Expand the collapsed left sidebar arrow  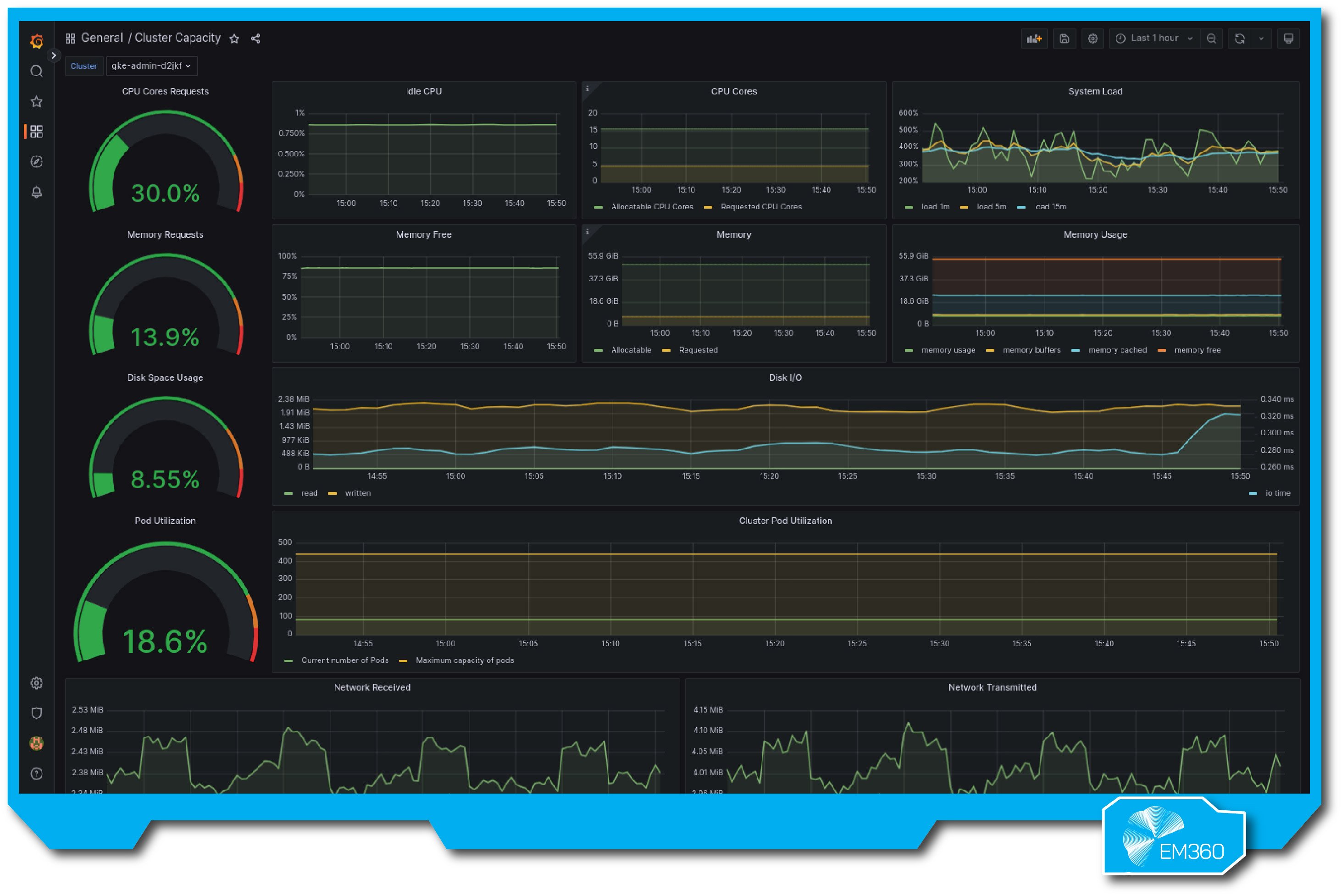click(54, 55)
